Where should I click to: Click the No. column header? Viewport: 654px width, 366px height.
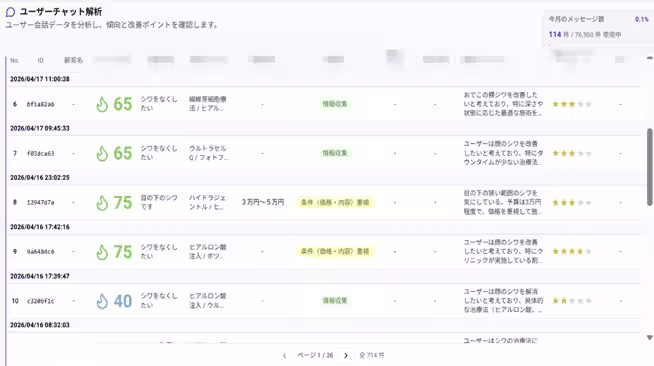coord(15,60)
